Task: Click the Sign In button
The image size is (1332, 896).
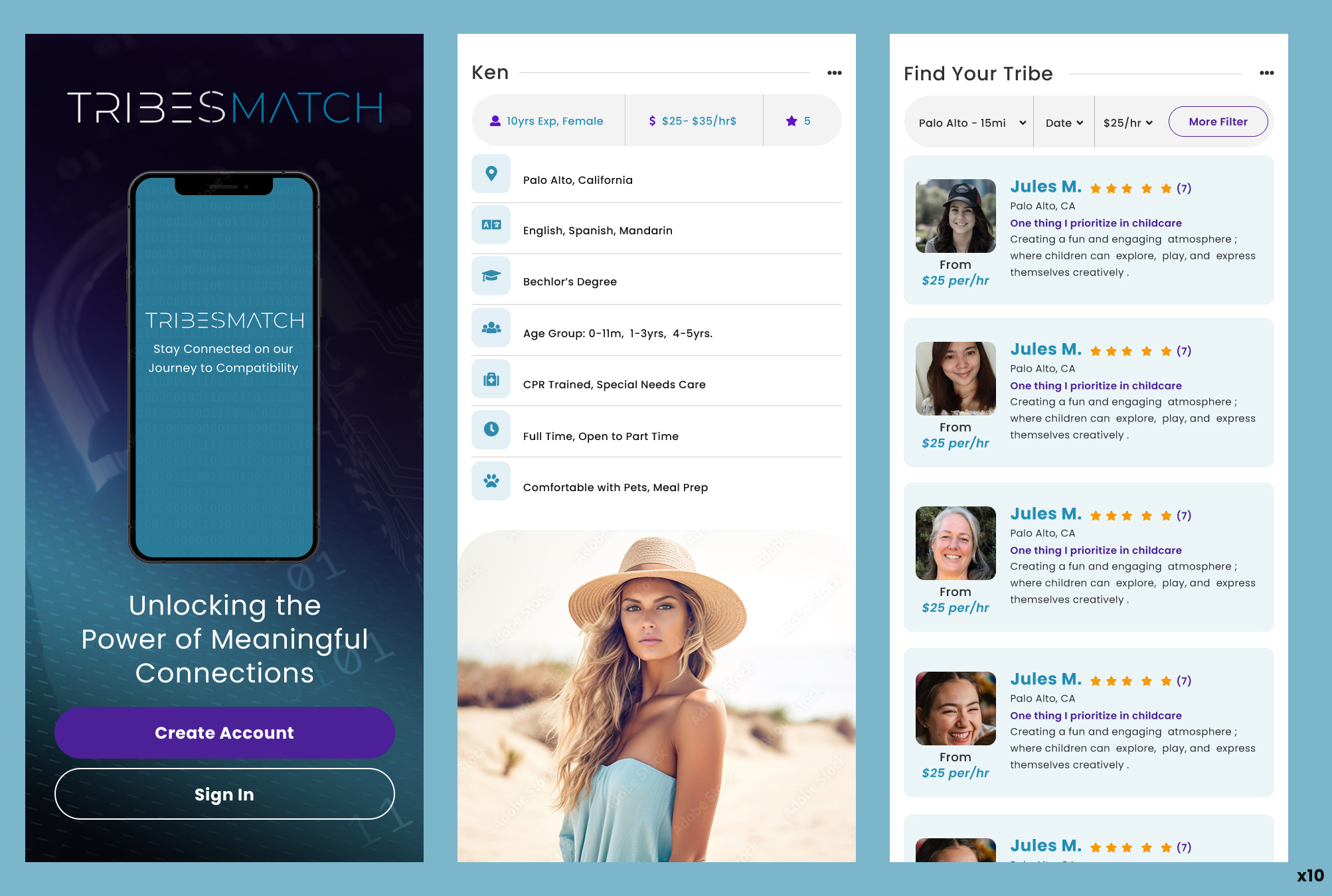Action: [x=224, y=794]
